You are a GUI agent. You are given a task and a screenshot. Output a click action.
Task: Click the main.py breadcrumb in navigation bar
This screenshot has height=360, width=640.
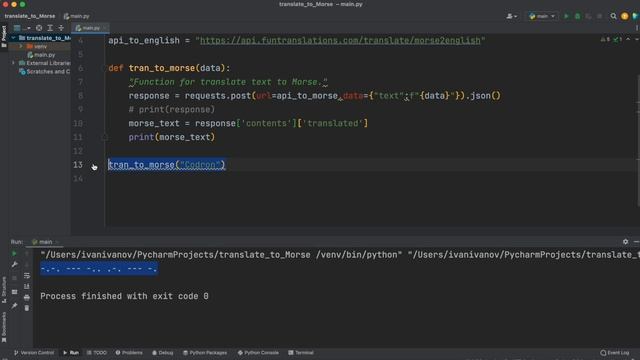[76, 16]
